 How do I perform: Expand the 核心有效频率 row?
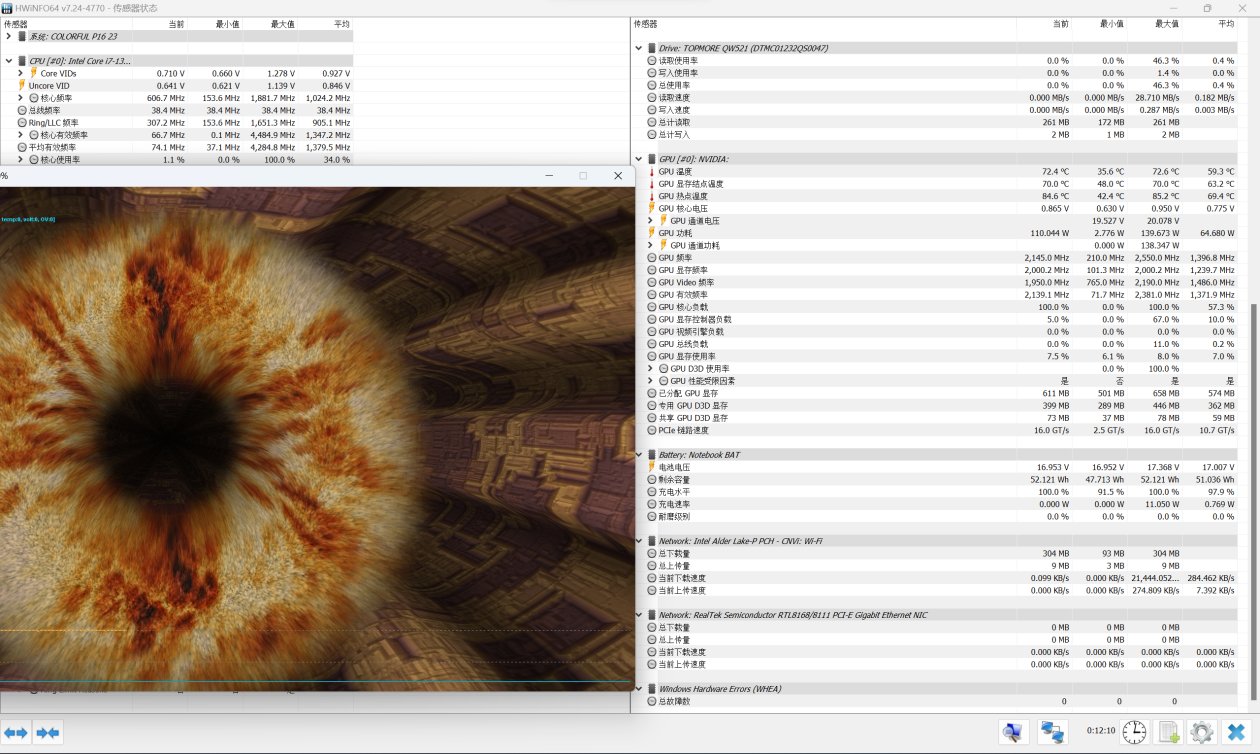(21, 135)
